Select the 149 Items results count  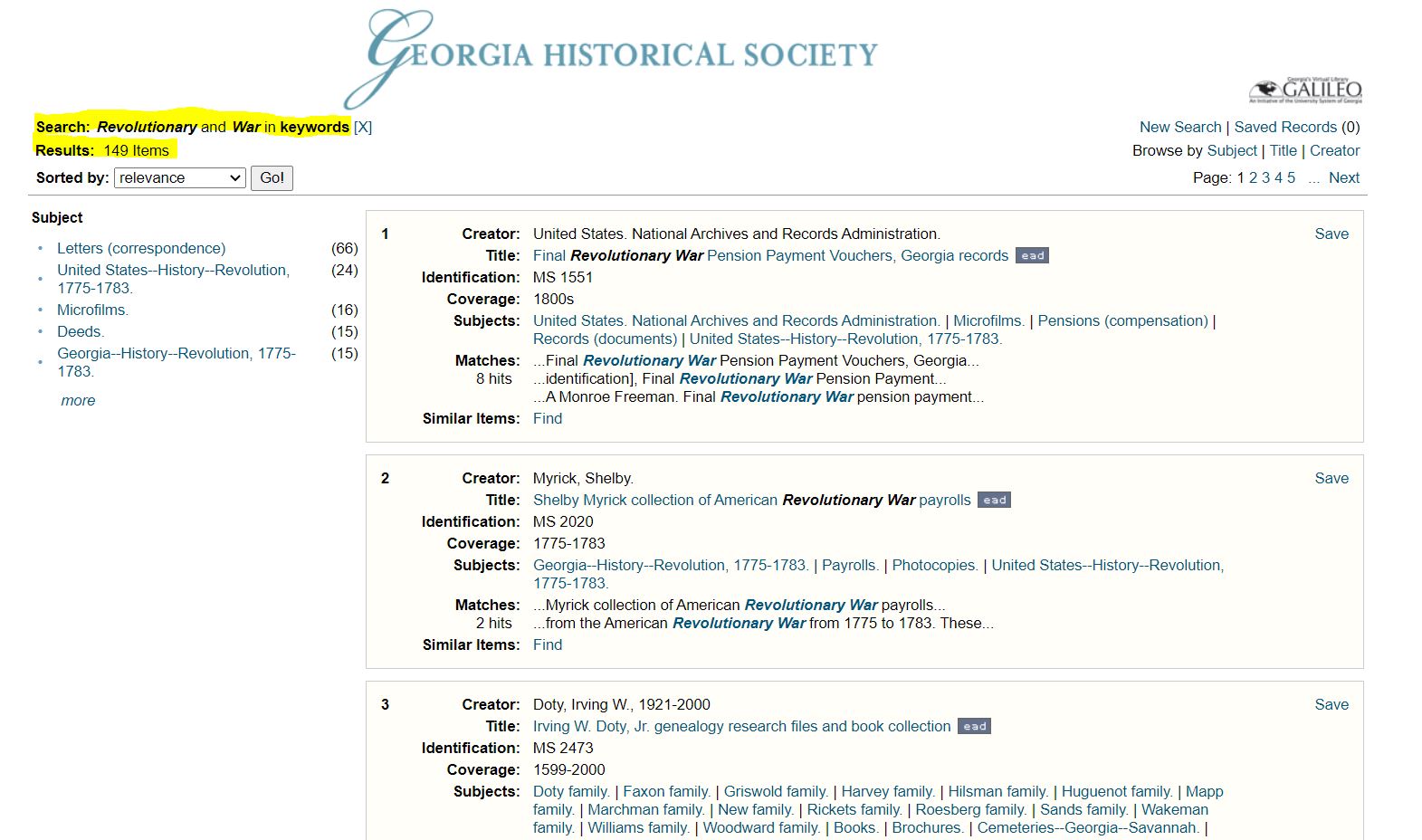coord(136,150)
